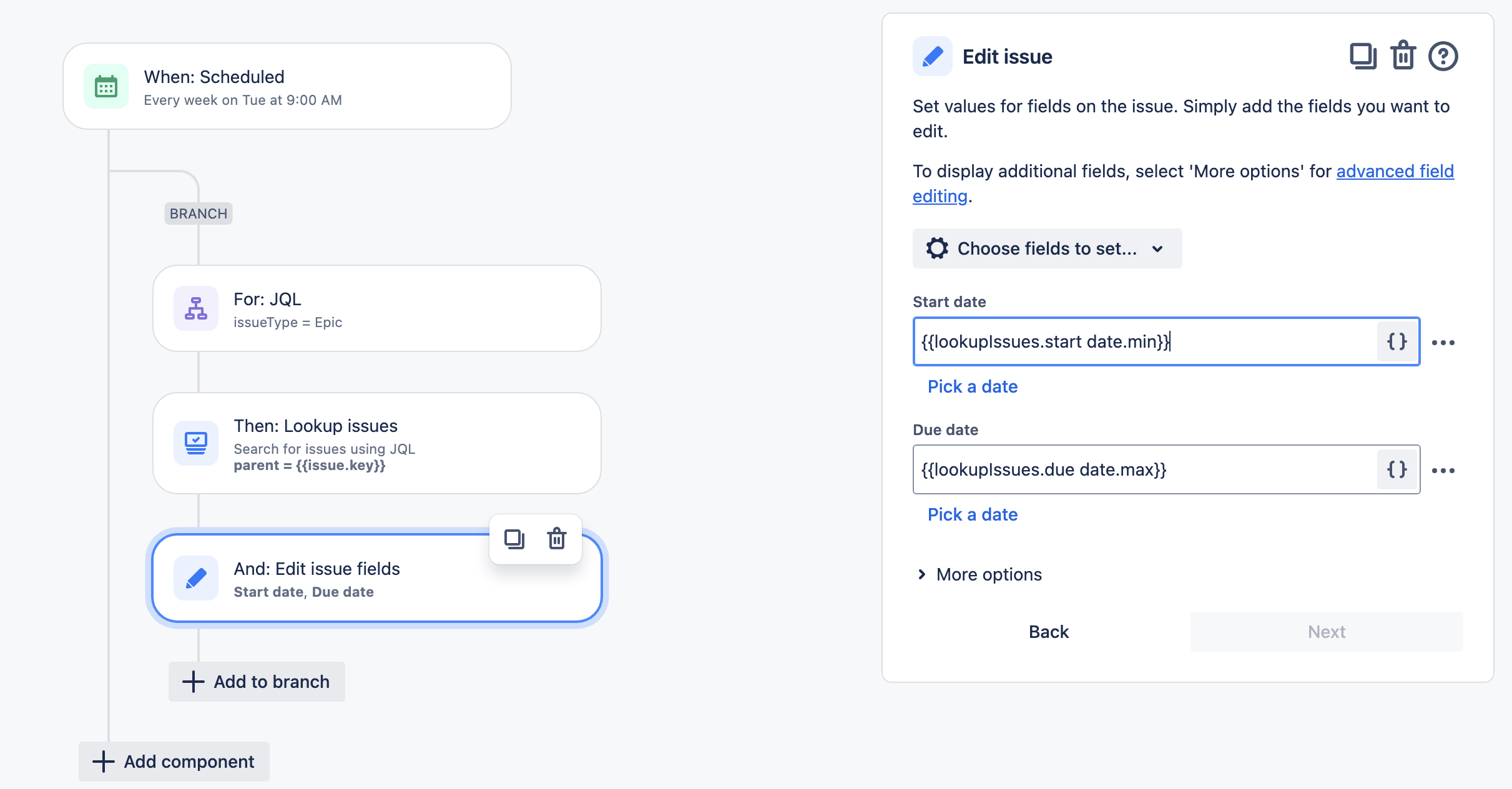Click the Next button

point(1327,632)
